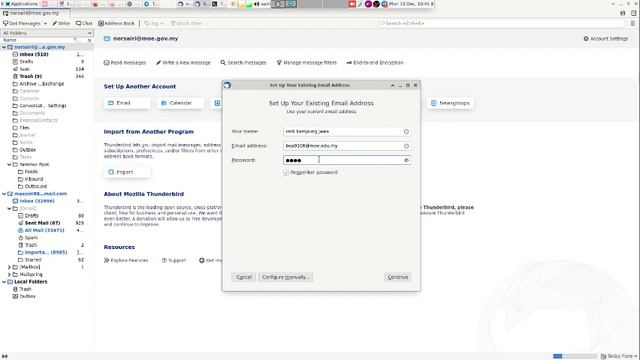640x360 pixels.
Task: Open the All Folders view dropdown
Action: (47, 33)
